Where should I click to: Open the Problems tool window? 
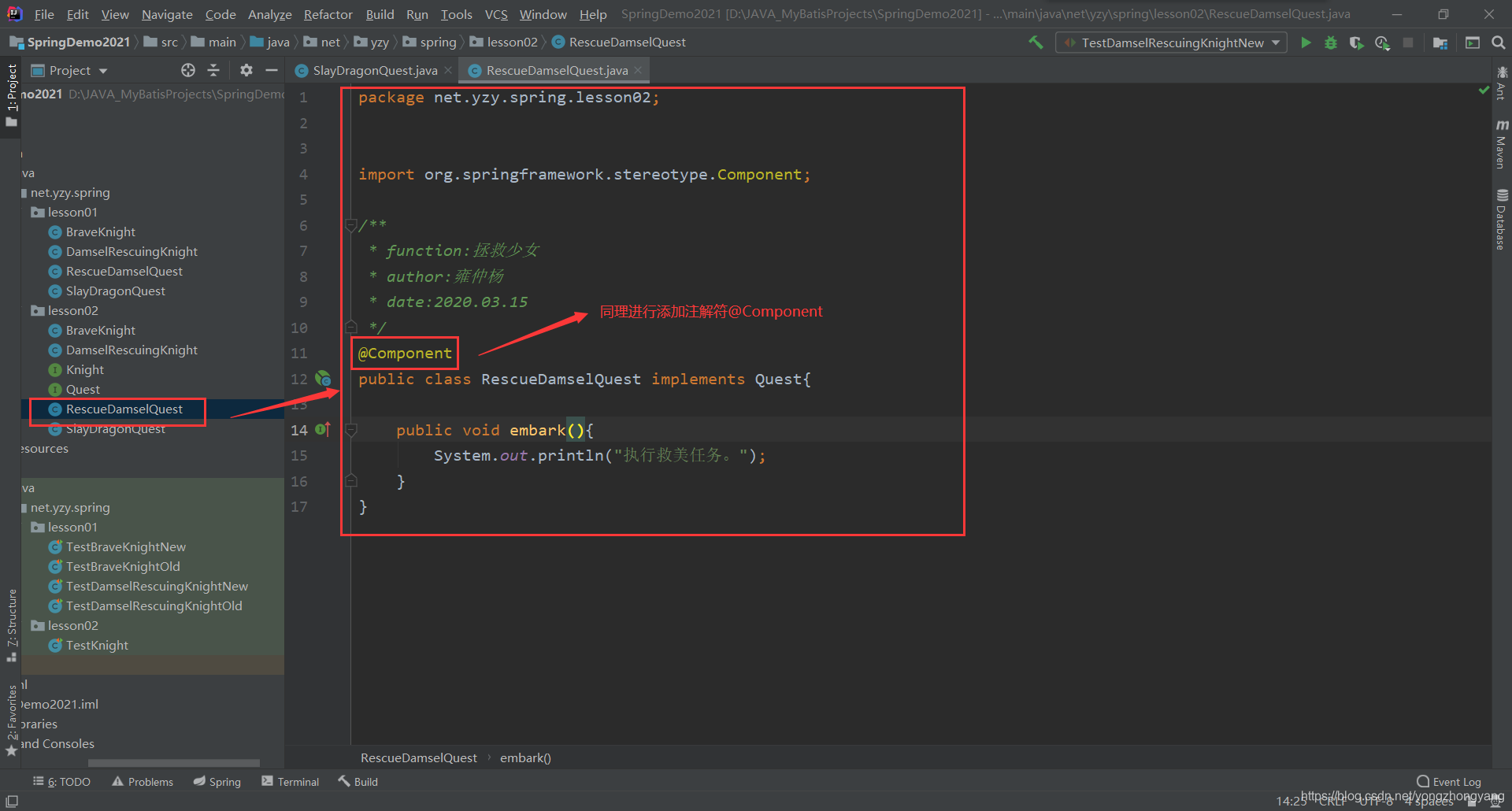(x=143, y=782)
